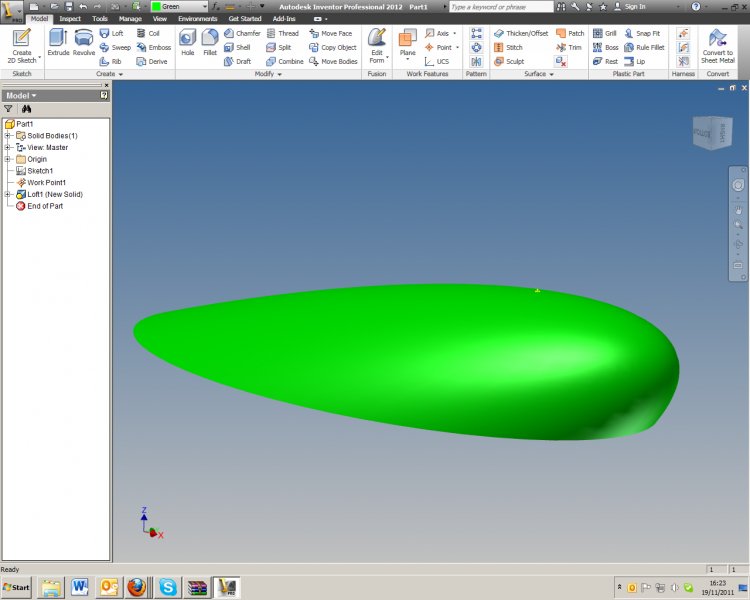The height and width of the screenshot is (600, 750).
Task: Click the browser find binoculars icon
Action: tap(26, 109)
